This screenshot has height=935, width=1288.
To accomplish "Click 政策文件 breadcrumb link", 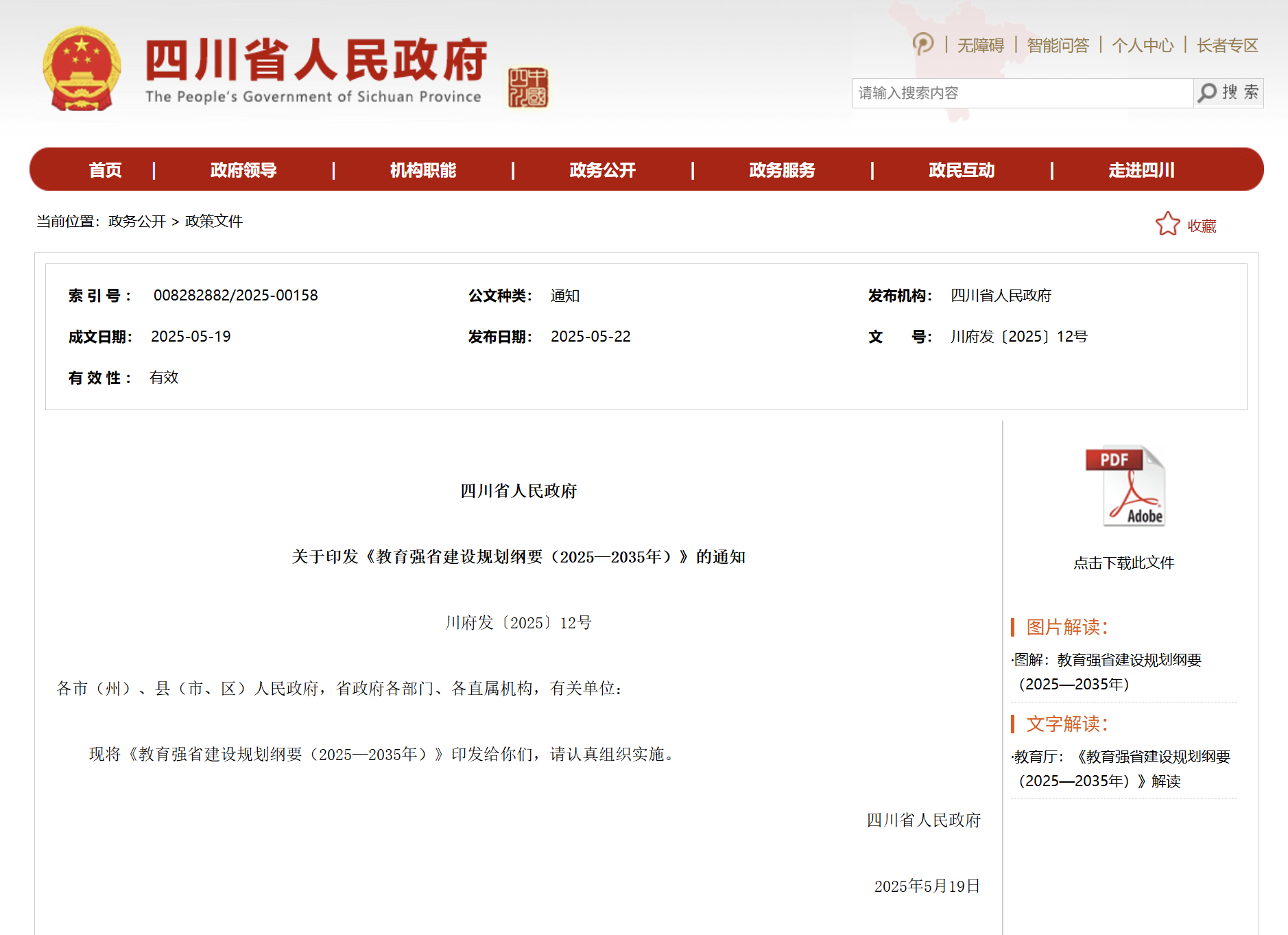I will (214, 221).
